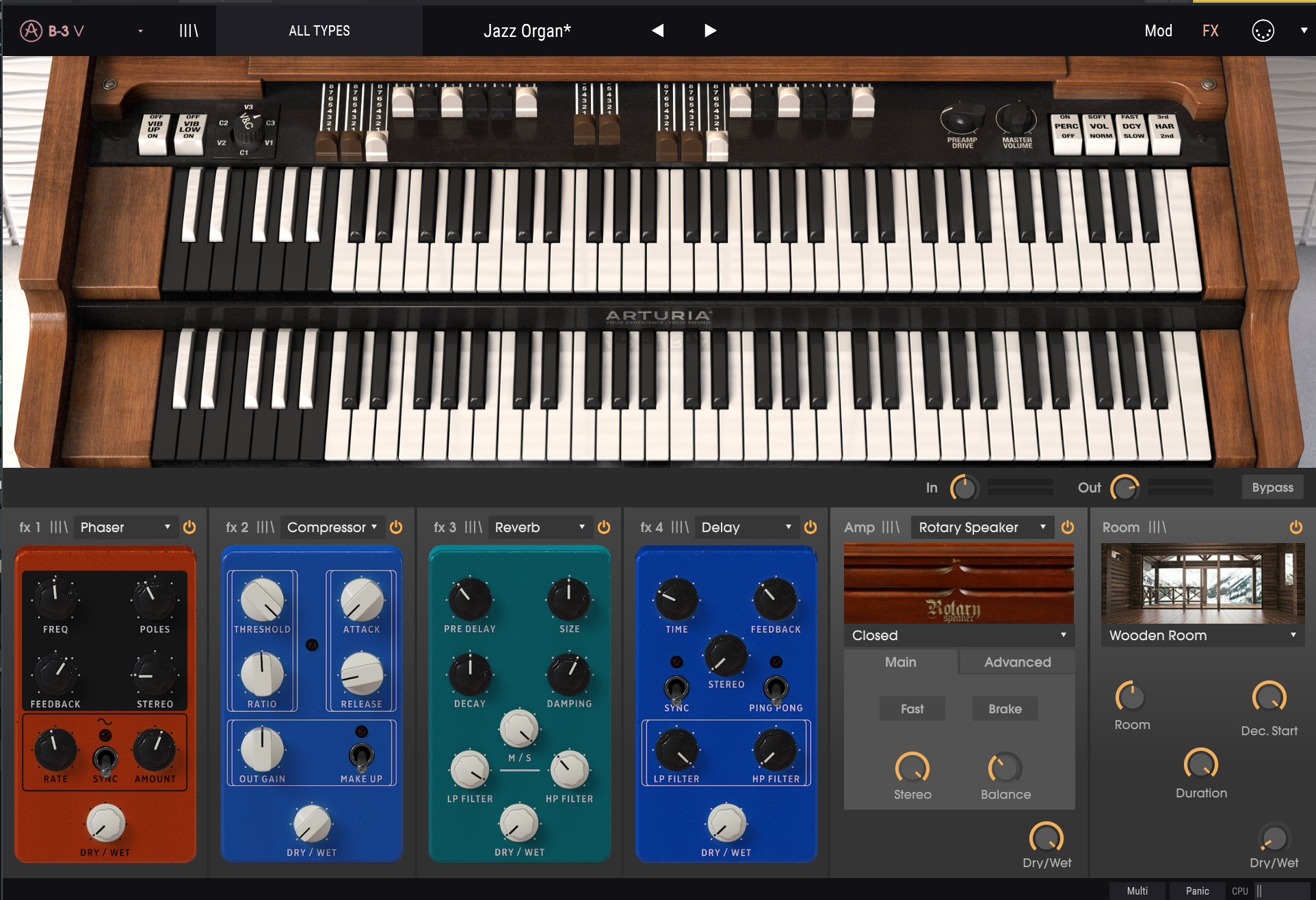Screen dimensions: 1316x900
Task: Open the Amp preset library icon
Action: pyautogui.click(x=891, y=527)
